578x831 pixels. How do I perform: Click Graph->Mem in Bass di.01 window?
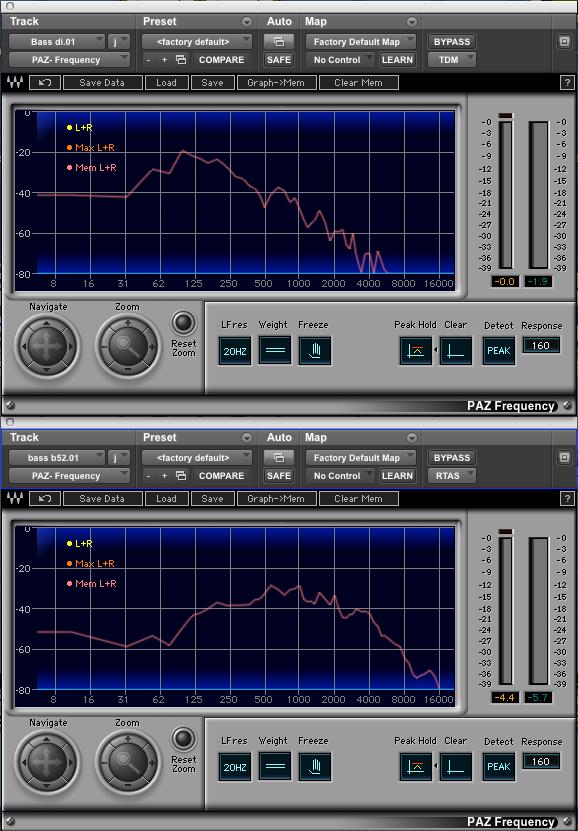click(x=276, y=83)
